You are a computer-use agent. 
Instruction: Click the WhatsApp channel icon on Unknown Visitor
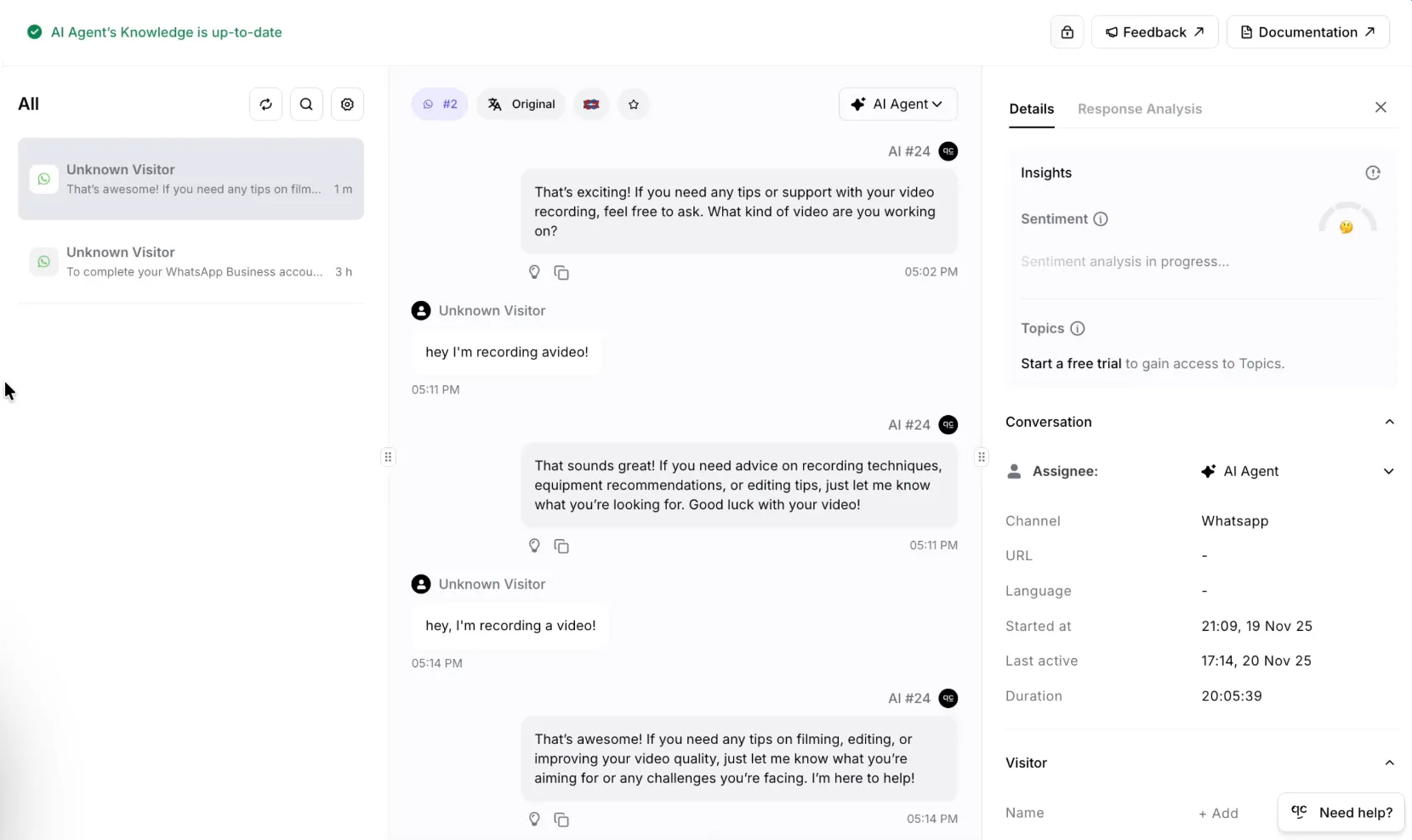tap(43, 179)
